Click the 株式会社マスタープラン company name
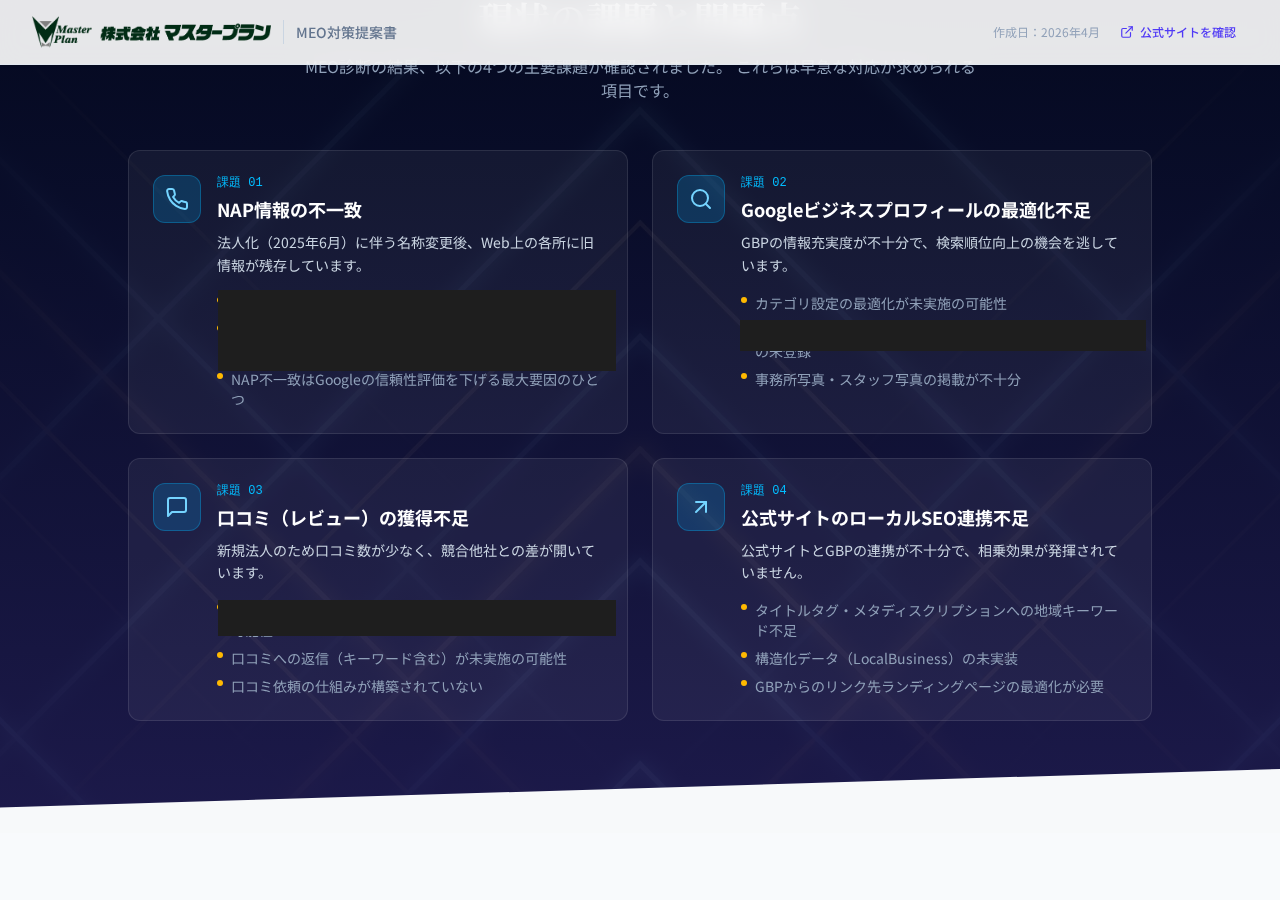The height and width of the screenshot is (900, 1280). 186,30
